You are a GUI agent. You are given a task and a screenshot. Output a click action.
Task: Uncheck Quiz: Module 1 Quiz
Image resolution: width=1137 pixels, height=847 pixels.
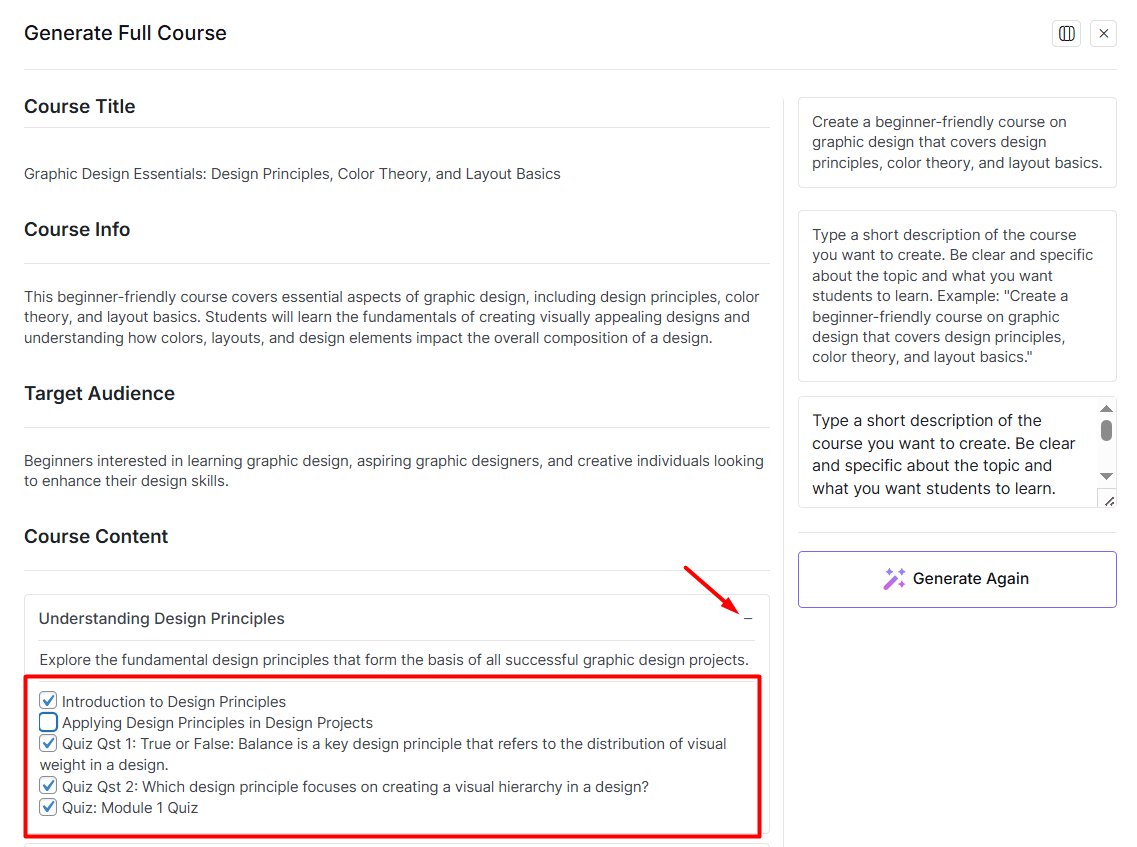[x=47, y=807]
